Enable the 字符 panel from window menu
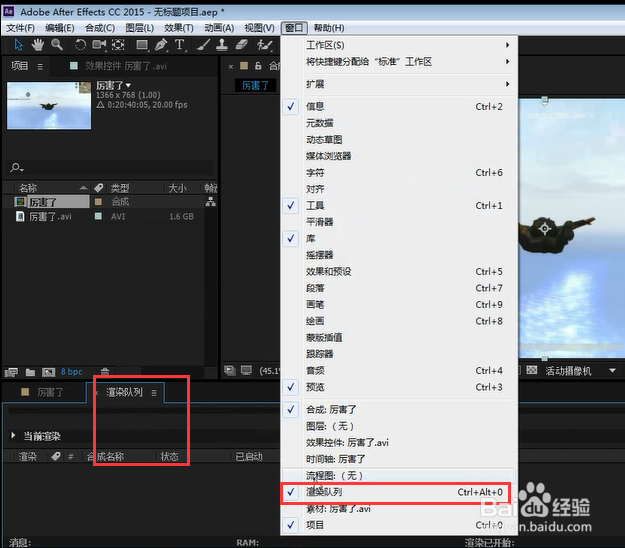 (x=400, y=173)
